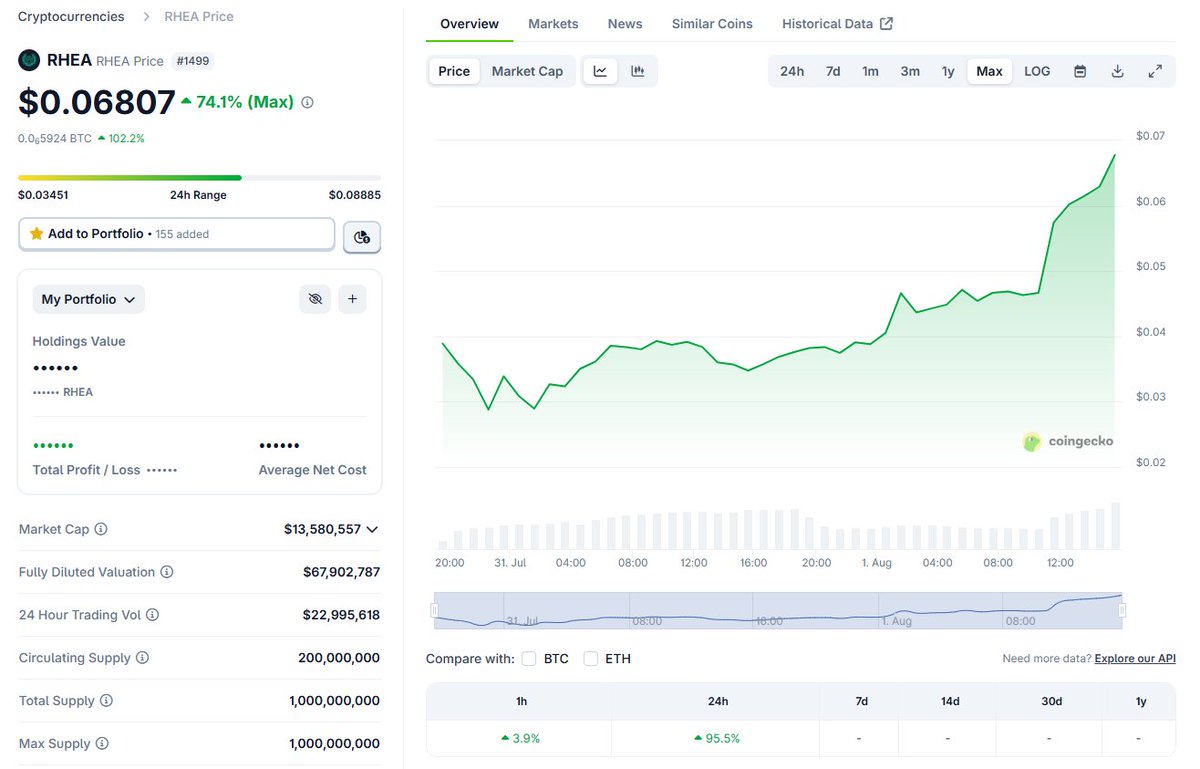Click the 24h Range progress bar
The width and height of the screenshot is (1200, 769).
click(199, 178)
